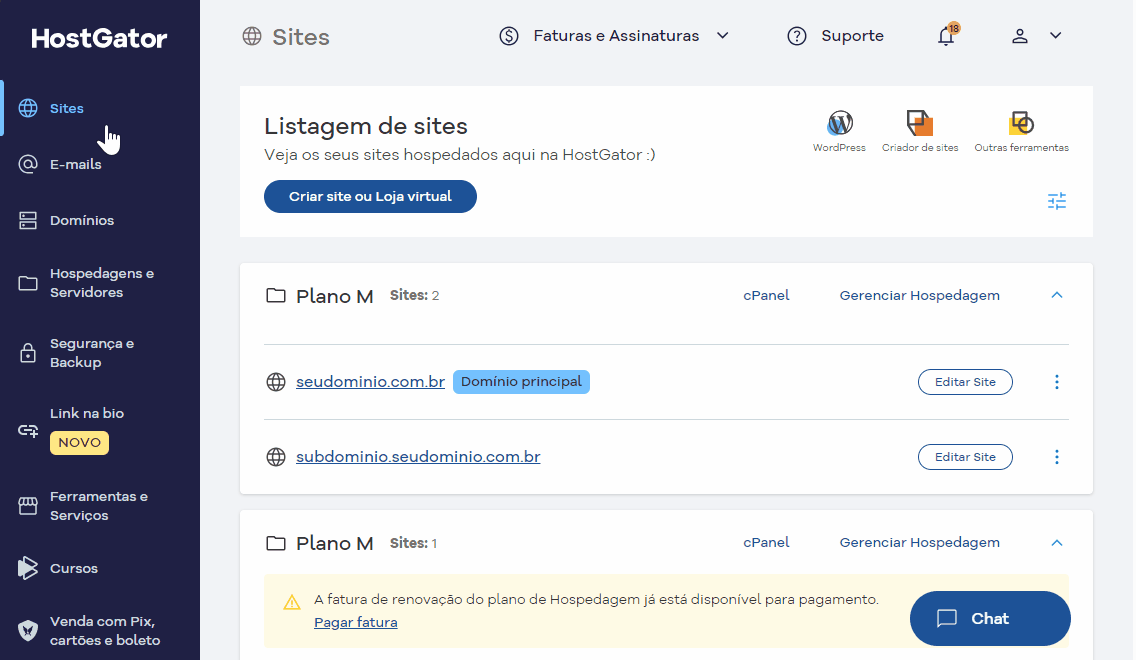Click Editar Site for seudominio.com.br
The image size is (1136, 660).
(965, 382)
